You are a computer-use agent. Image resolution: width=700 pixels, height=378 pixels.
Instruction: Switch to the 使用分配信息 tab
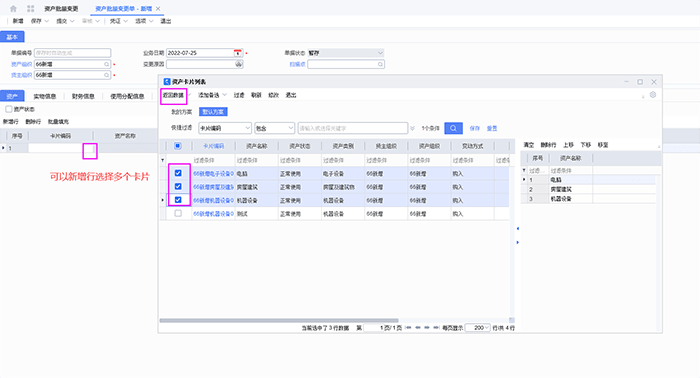point(127,96)
